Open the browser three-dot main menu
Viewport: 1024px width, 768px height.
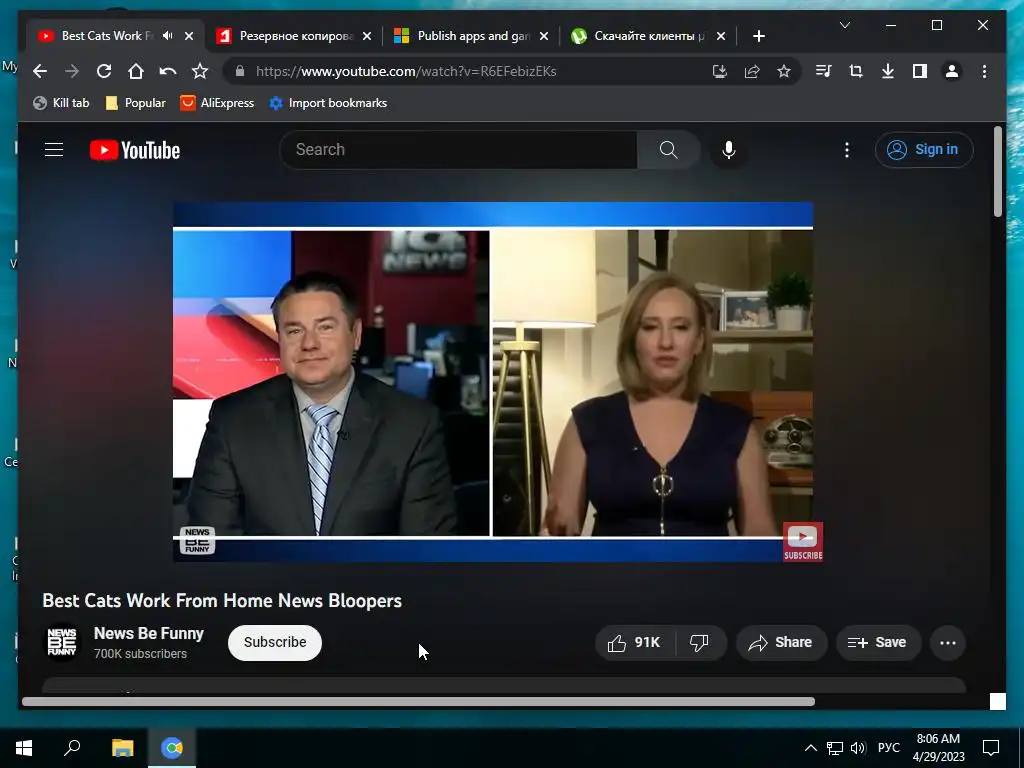click(x=984, y=71)
